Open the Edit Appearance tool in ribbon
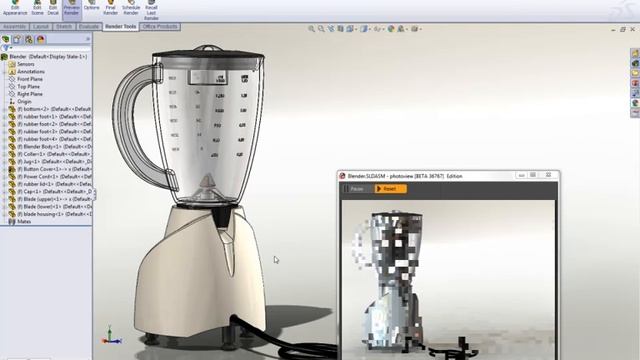This screenshot has width=640, height=360. click(15, 8)
